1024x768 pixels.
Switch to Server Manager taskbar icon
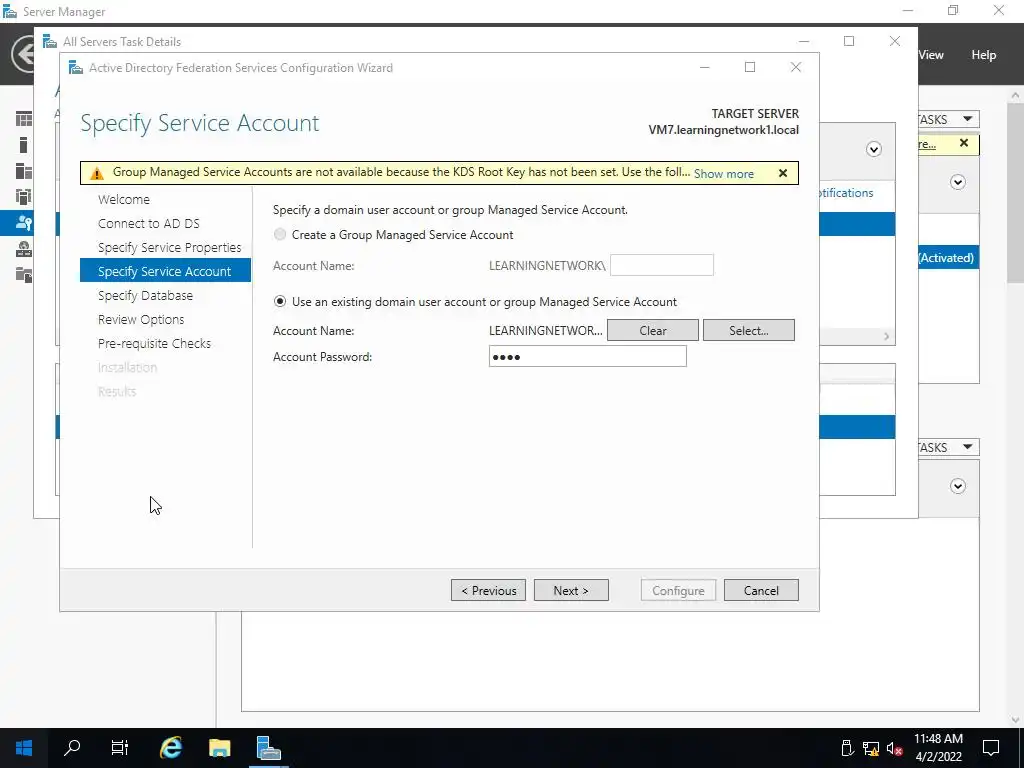point(268,748)
